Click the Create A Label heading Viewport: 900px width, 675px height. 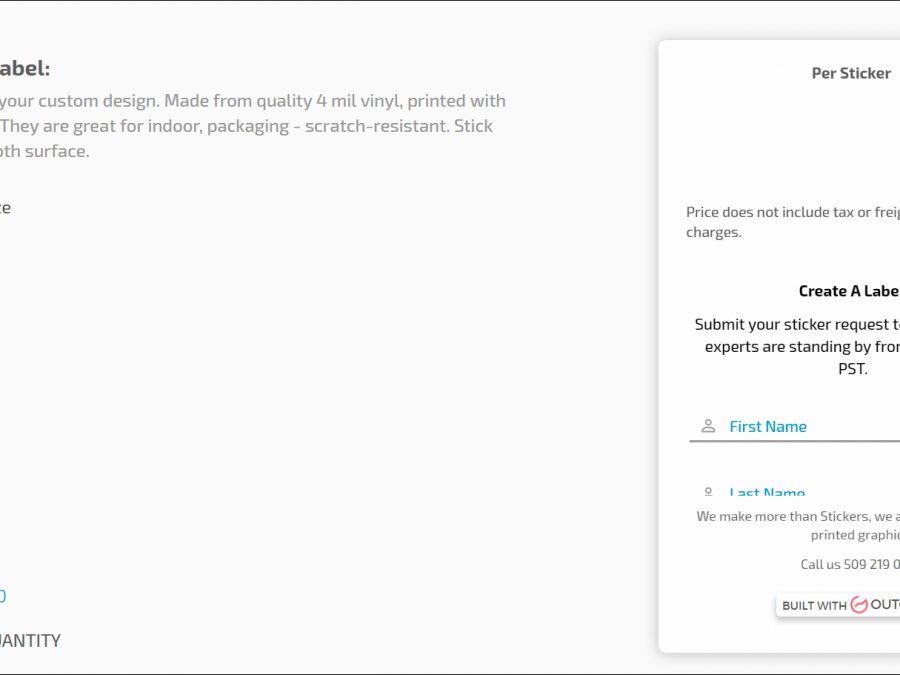[848, 291]
